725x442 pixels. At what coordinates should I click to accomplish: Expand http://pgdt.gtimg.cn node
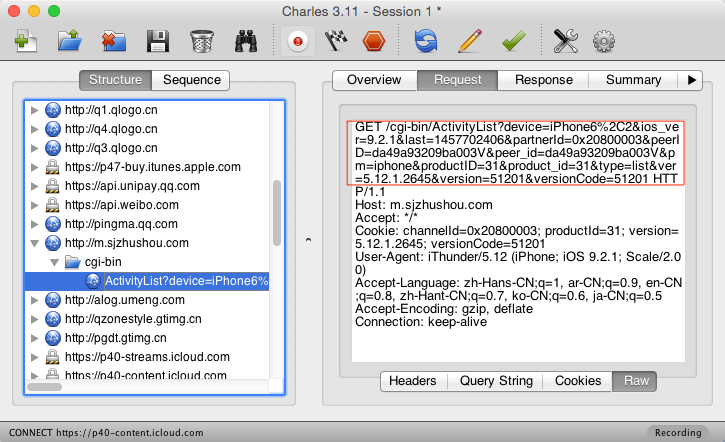pos(34,338)
